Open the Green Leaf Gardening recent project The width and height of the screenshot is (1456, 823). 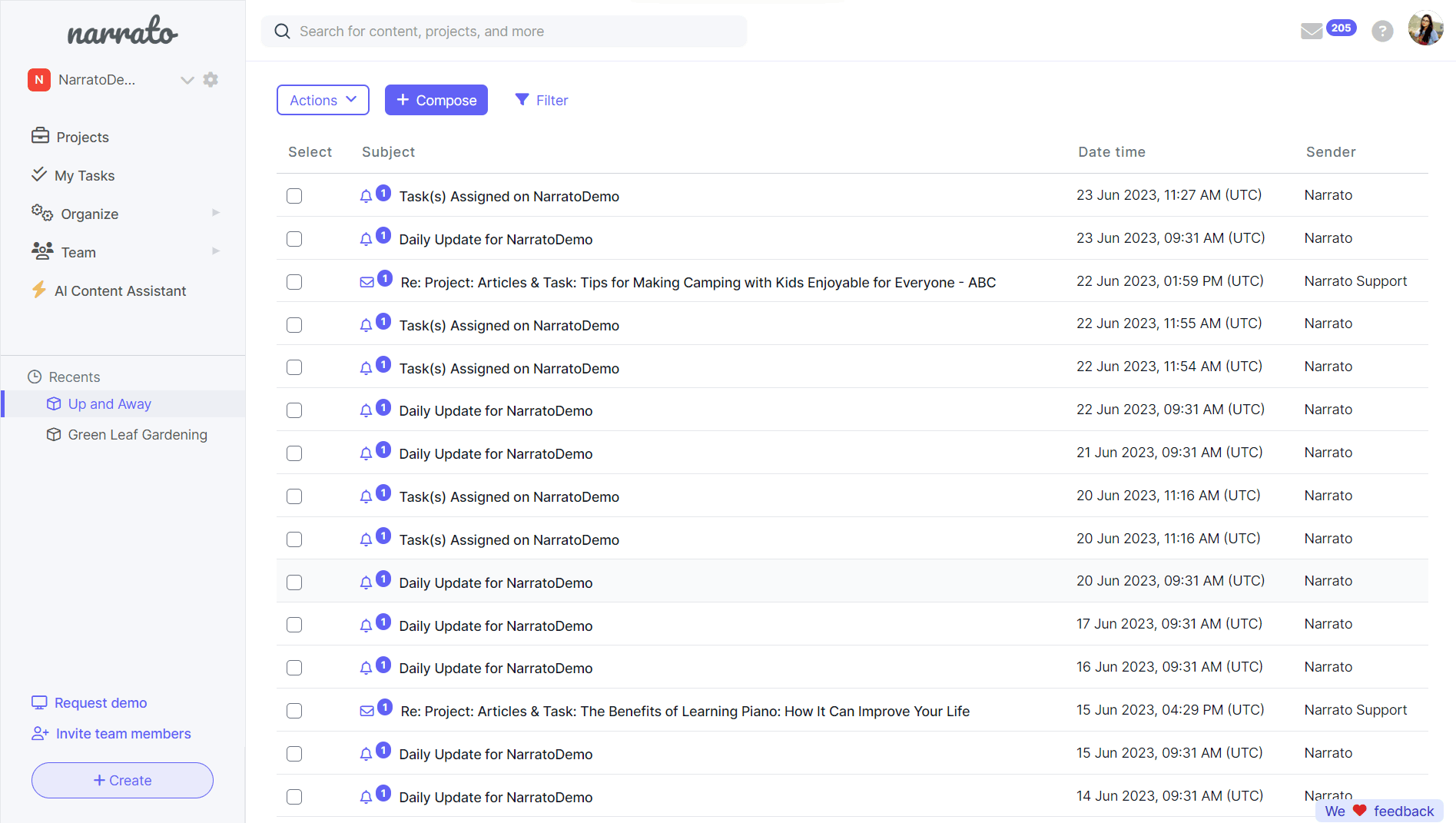pos(138,434)
